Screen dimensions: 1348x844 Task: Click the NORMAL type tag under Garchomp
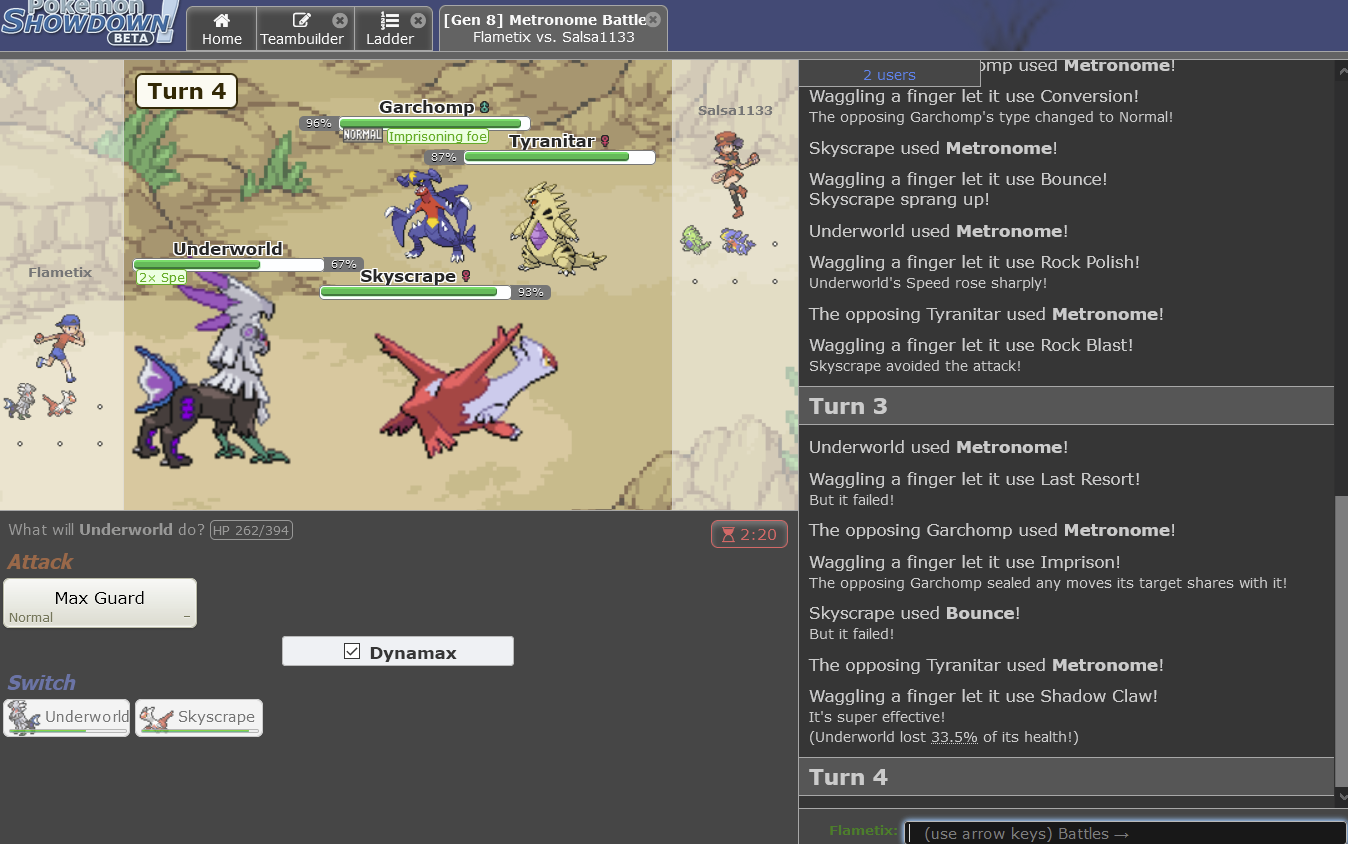click(x=363, y=134)
